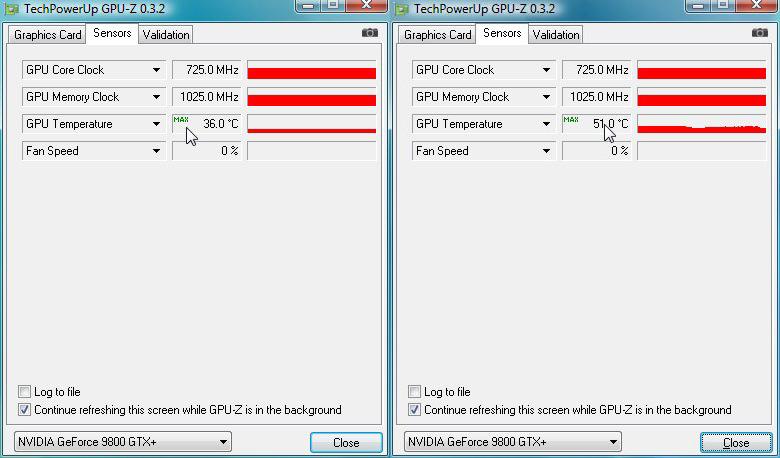
Task: Switch to Graphics Card tab in right window
Action: (437, 35)
